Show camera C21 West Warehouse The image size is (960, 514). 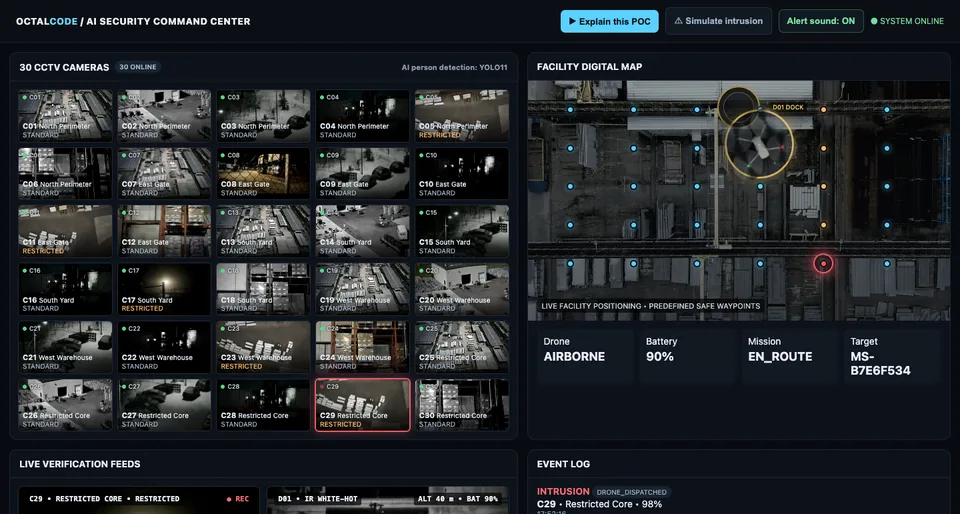click(66, 346)
